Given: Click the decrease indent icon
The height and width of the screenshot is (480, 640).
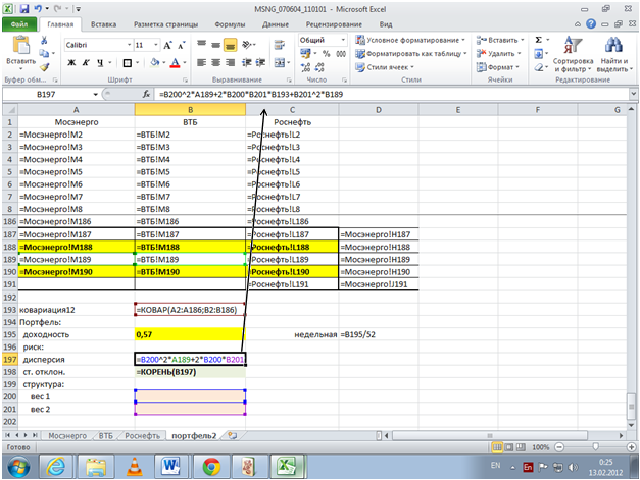Looking at the screenshot, I should [x=246, y=62].
